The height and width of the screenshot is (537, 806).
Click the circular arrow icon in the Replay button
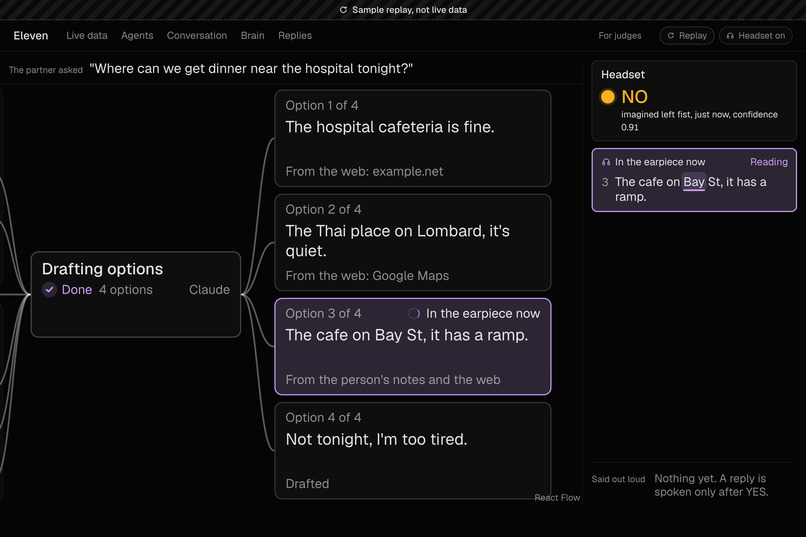(x=671, y=35)
